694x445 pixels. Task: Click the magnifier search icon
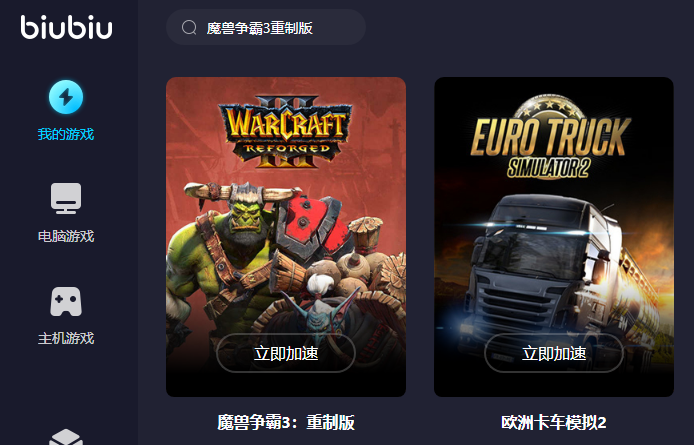189,27
